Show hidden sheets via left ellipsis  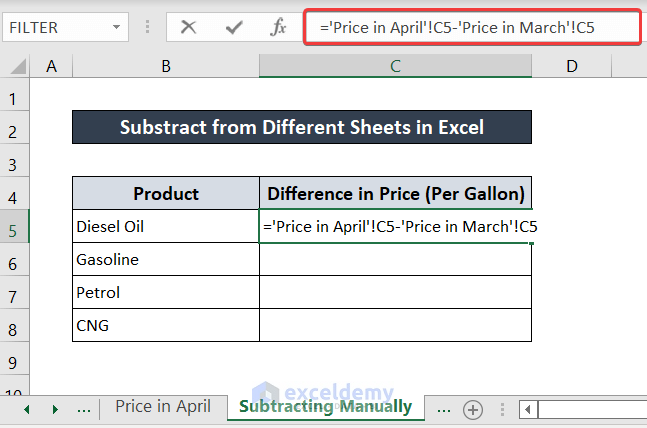click(84, 409)
